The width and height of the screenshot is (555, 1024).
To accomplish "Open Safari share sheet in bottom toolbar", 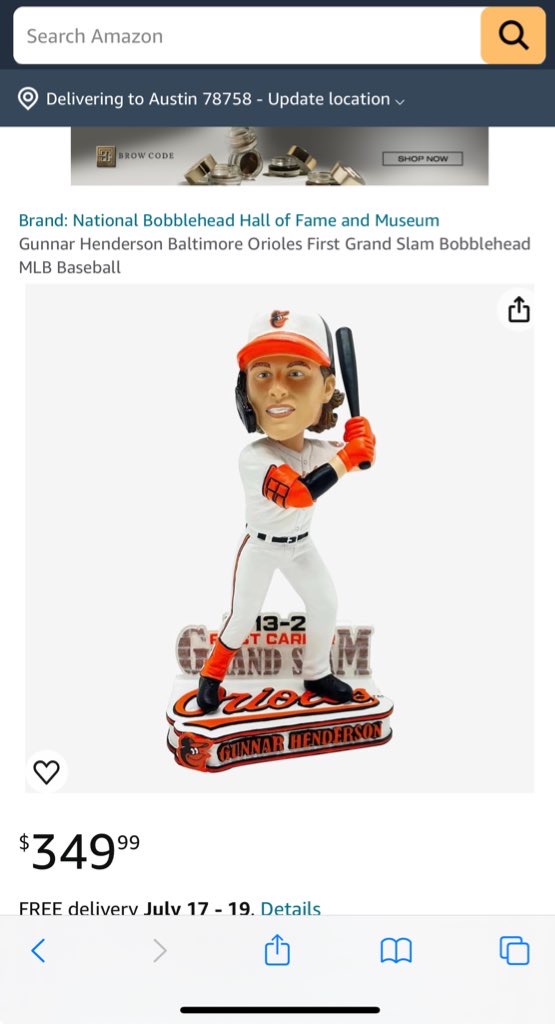I will pos(277,950).
